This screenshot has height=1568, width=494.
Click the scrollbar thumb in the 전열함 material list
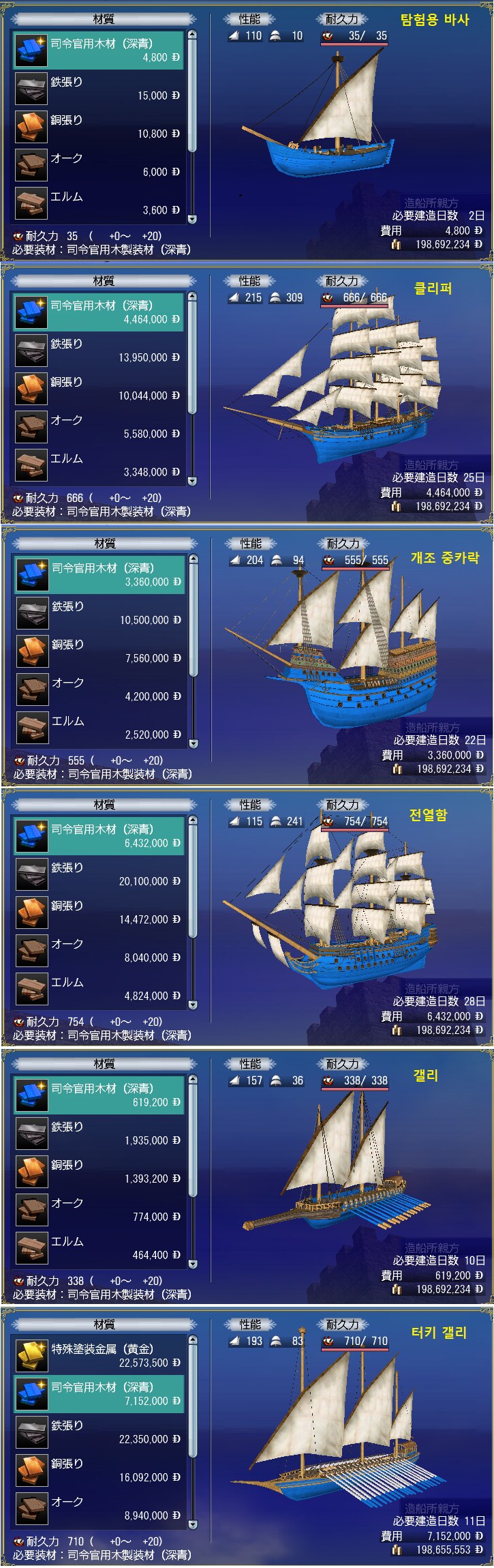(193, 879)
